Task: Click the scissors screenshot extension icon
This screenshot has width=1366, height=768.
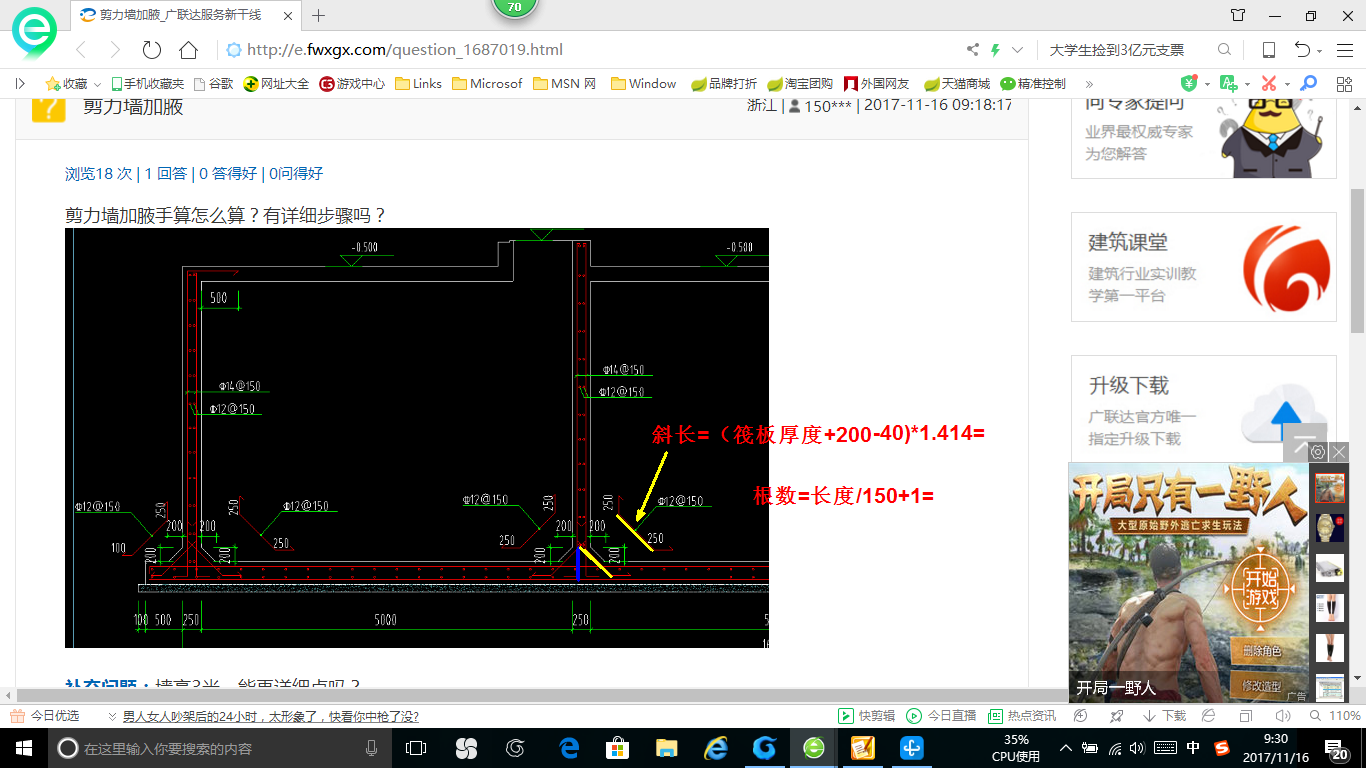Action: click(1269, 84)
